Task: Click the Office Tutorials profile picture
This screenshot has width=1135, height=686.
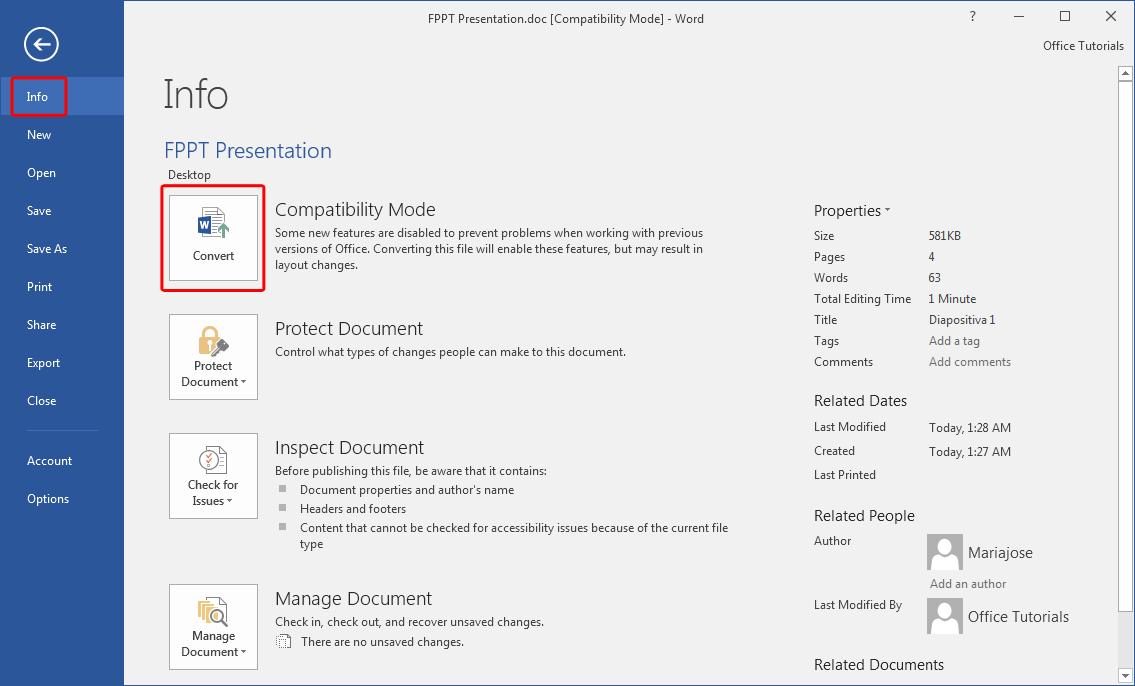Action: (944, 617)
